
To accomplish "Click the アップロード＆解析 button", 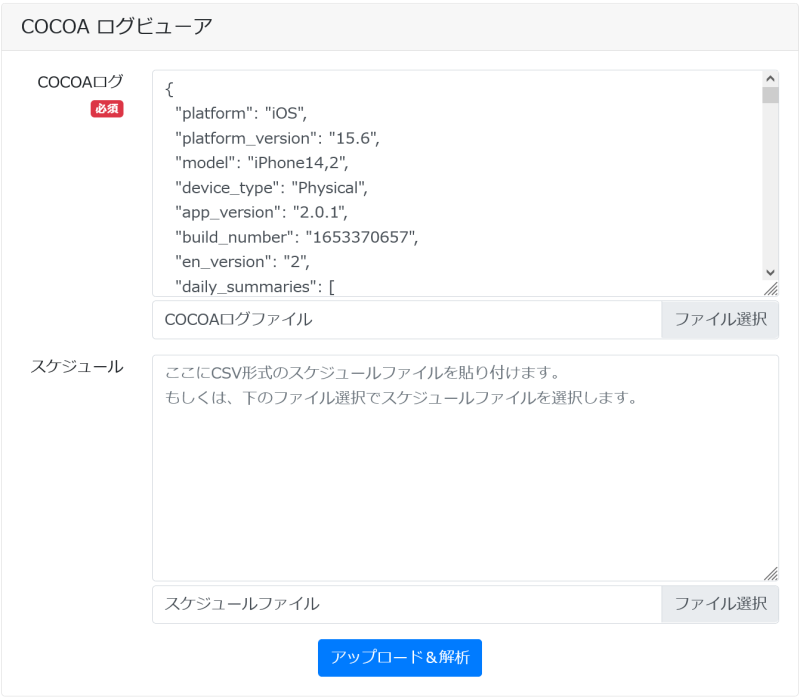I will [399, 657].
